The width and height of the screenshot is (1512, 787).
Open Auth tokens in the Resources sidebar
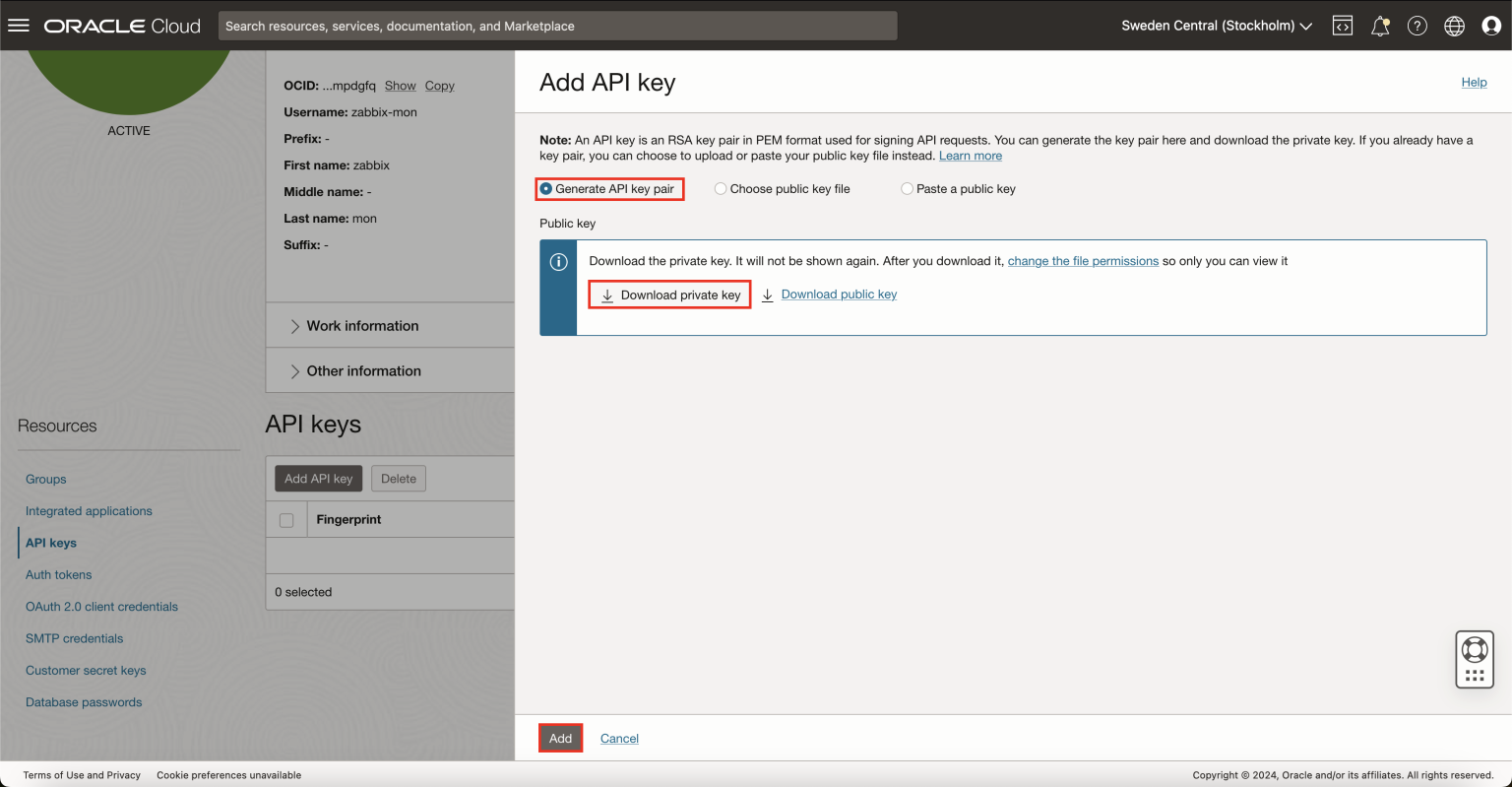point(58,574)
